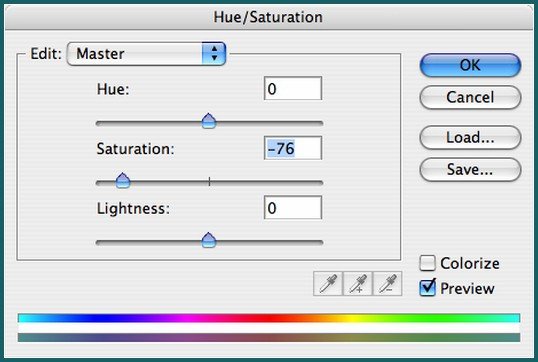Open the Edit Master dropdown

point(147,54)
